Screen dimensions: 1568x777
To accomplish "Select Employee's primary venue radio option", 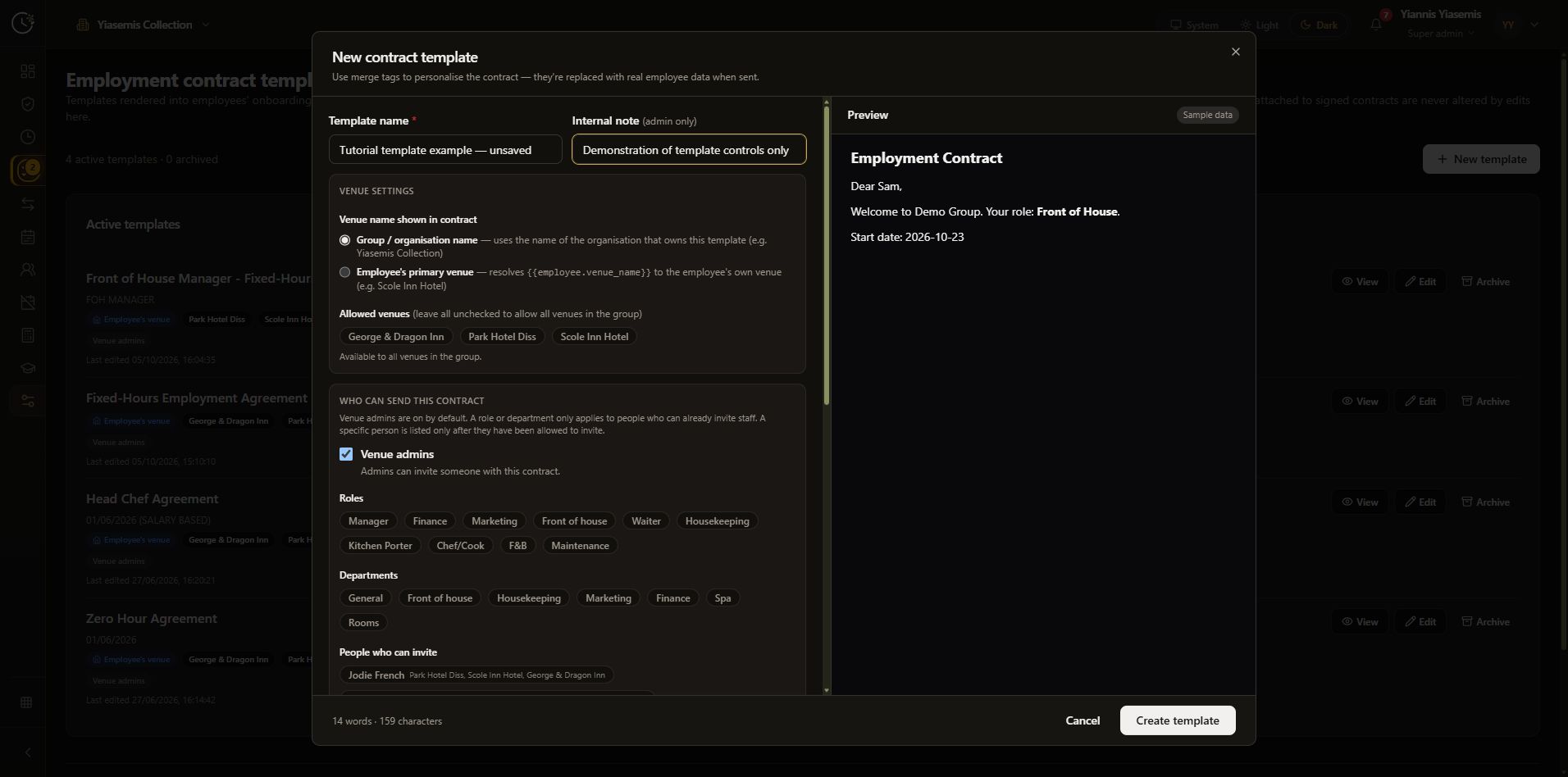I will [344, 272].
